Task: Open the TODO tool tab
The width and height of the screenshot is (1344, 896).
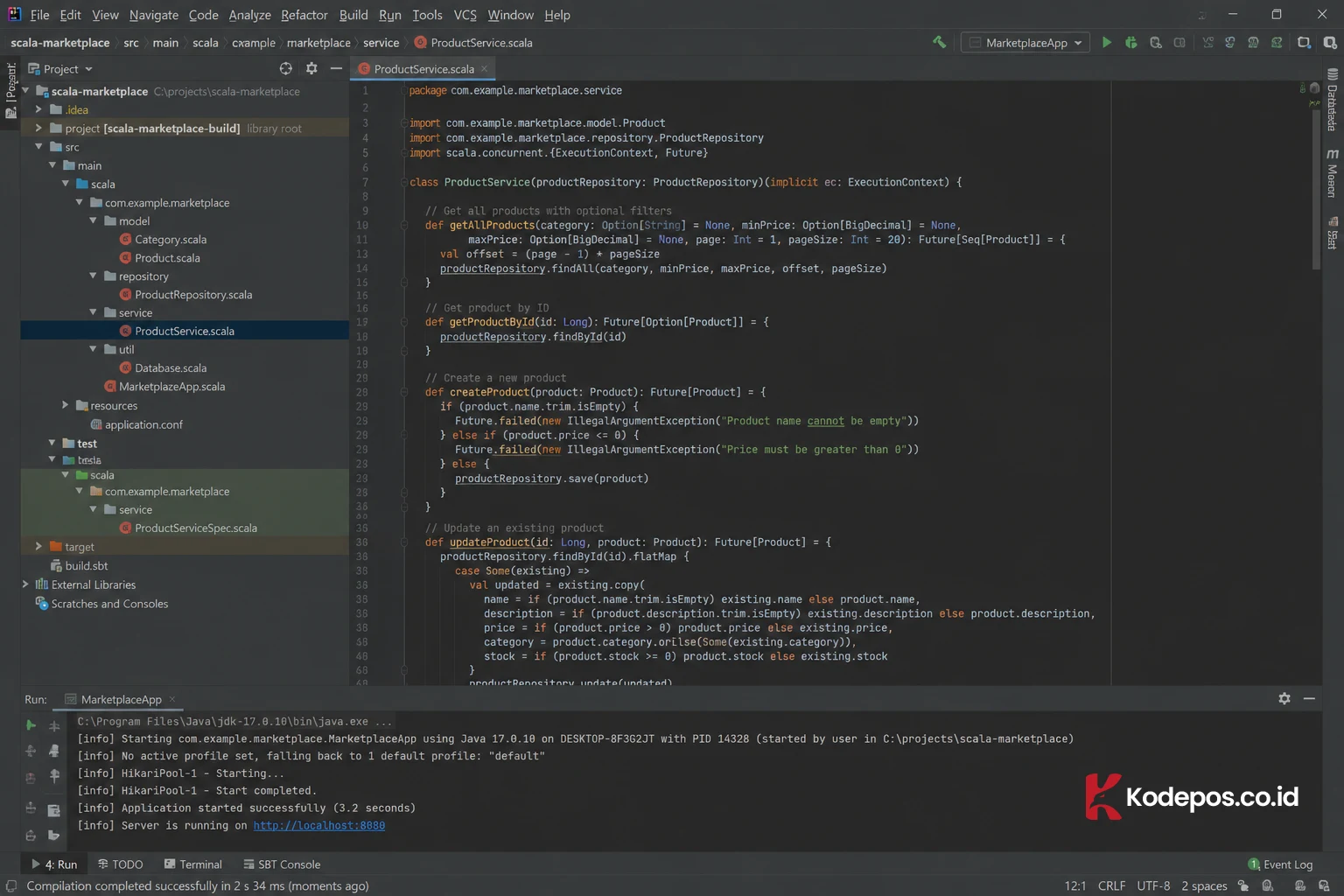Action: click(x=120, y=864)
